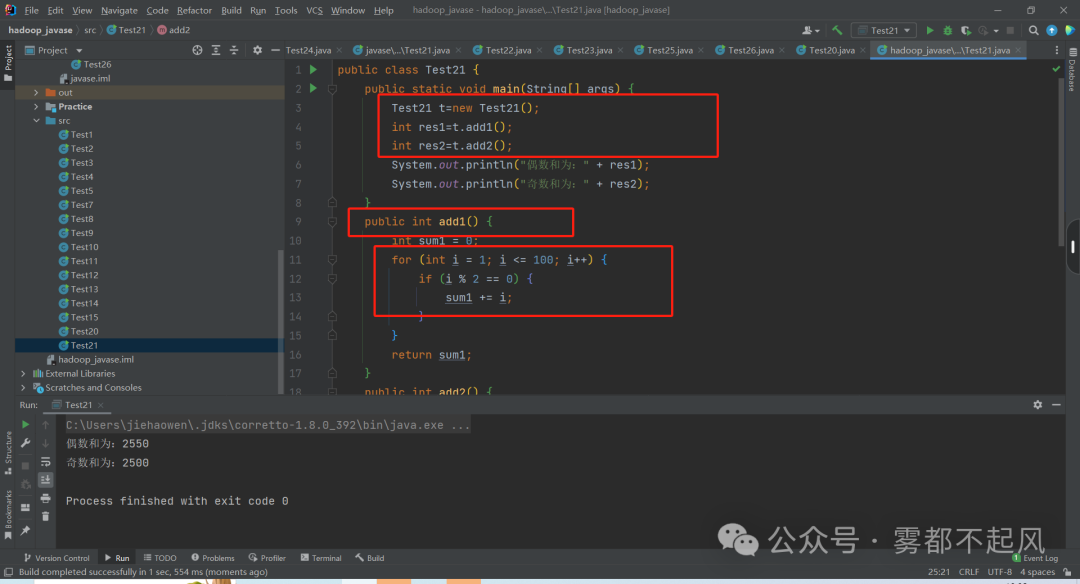Screen dimensions: 1080x584
Task: Expand Scratches and Consoles node
Action: click(x=23, y=388)
